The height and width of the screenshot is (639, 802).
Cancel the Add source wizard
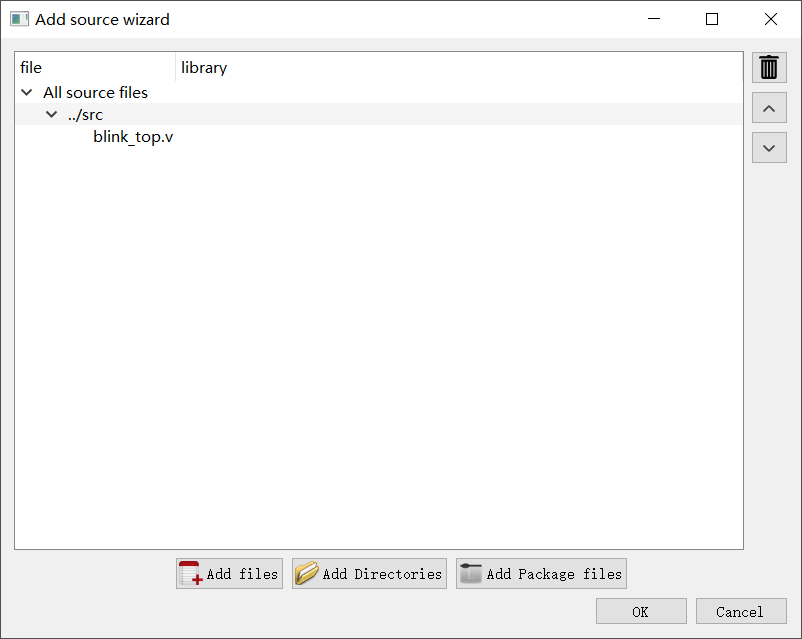tap(741, 611)
